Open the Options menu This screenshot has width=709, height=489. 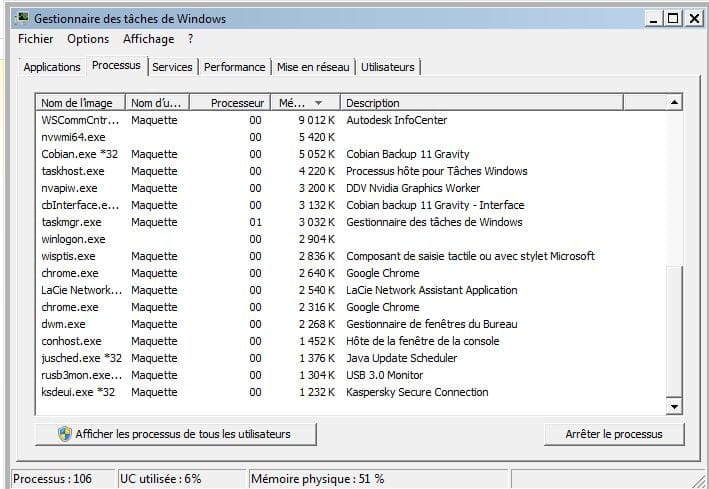pyautogui.click(x=88, y=39)
